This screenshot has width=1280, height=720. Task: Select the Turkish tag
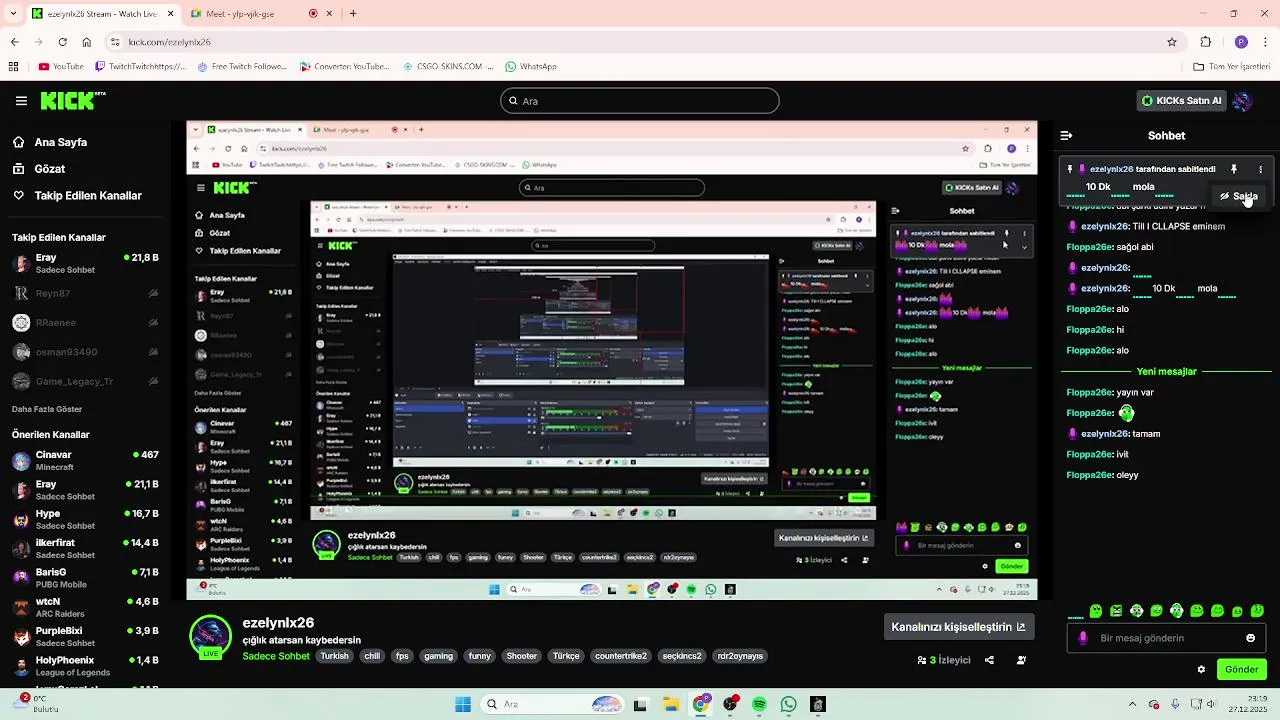click(x=334, y=656)
